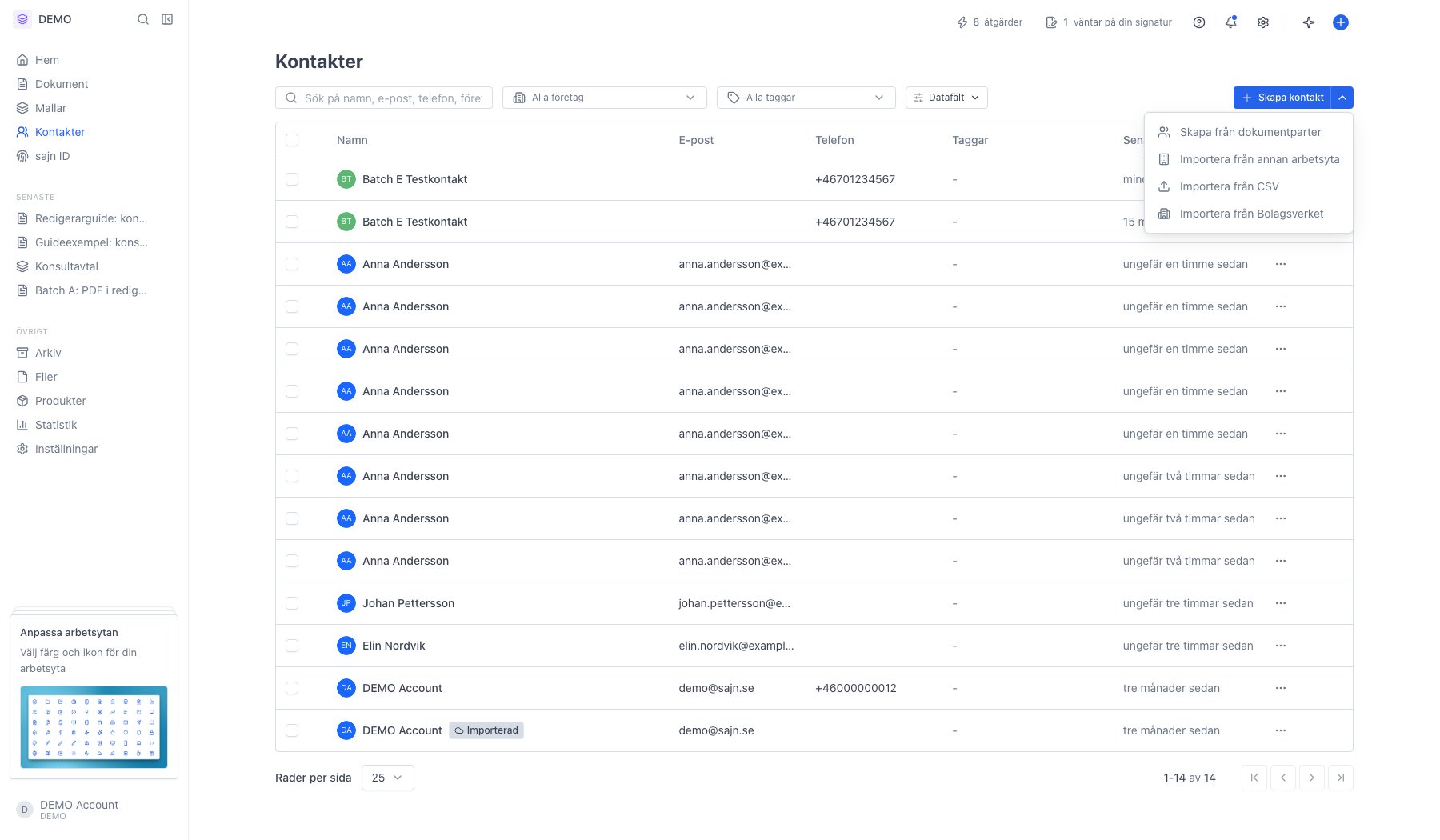This screenshot has width=1440, height=840.
Task: Go to next page arrow
Action: (x=1312, y=778)
